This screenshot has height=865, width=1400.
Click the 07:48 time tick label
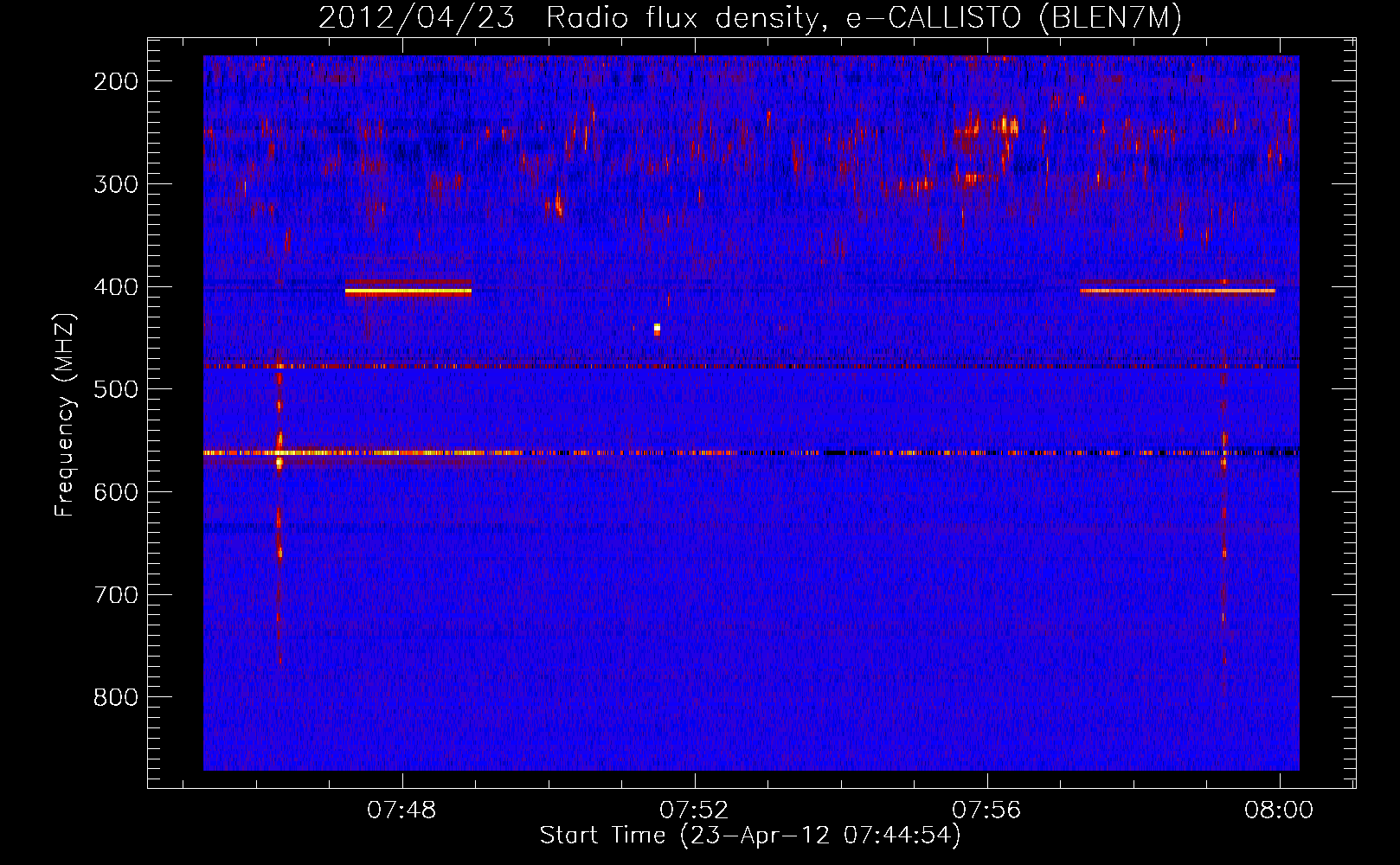(x=402, y=811)
